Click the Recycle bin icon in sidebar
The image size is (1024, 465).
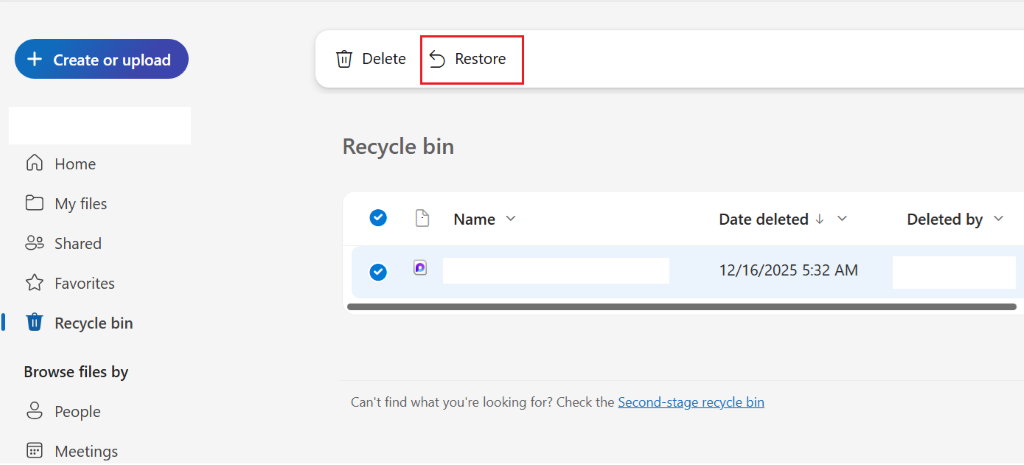coord(35,323)
